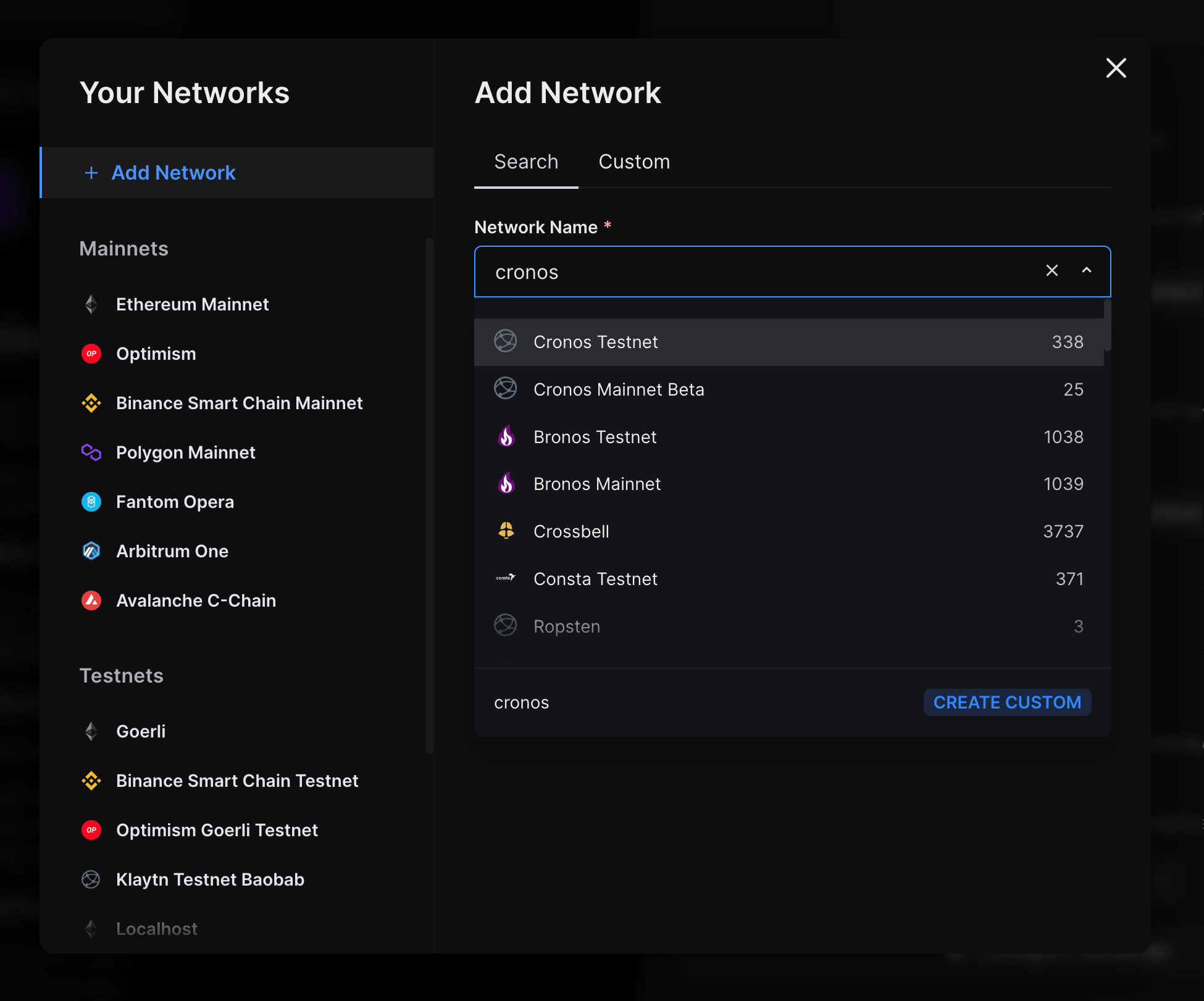Click the Polygon Mainnet purple icon
Viewport: 1204px width, 1001px height.
pyautogui.click(x=91, y=452)
